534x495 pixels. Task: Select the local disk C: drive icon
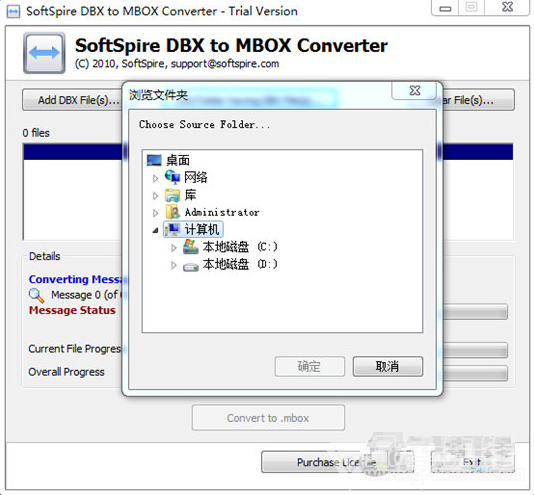(x=191, y=247)
